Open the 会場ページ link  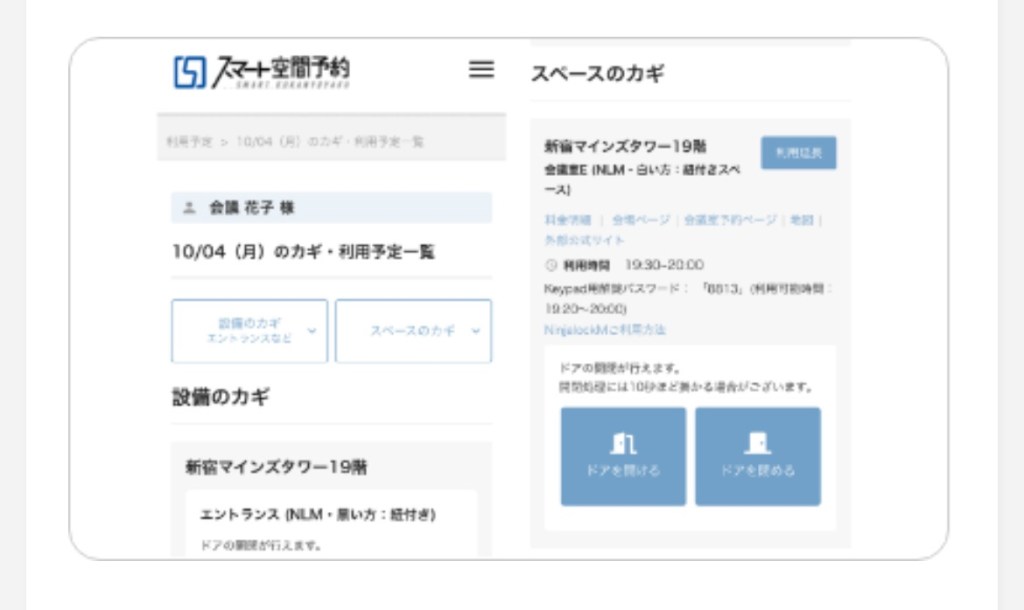641,220
